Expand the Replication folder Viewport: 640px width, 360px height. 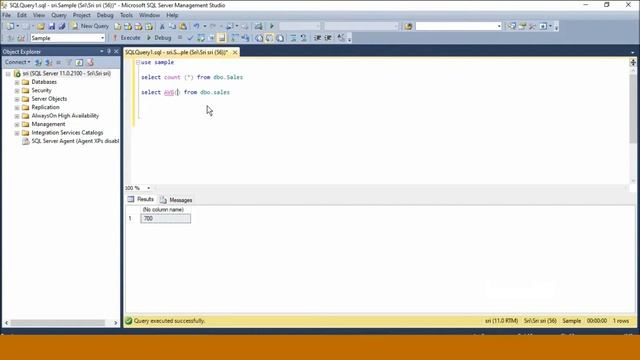[17, 107]
